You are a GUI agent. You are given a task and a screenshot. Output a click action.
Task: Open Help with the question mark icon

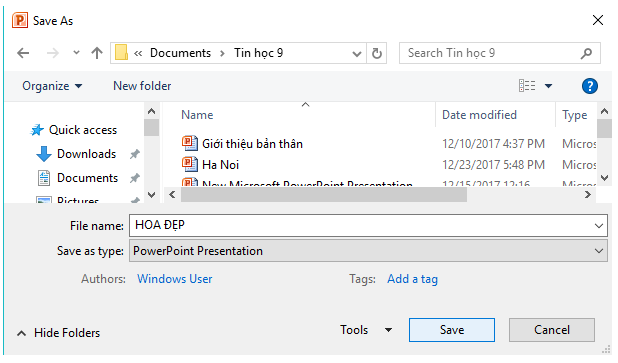pos(590,86)
